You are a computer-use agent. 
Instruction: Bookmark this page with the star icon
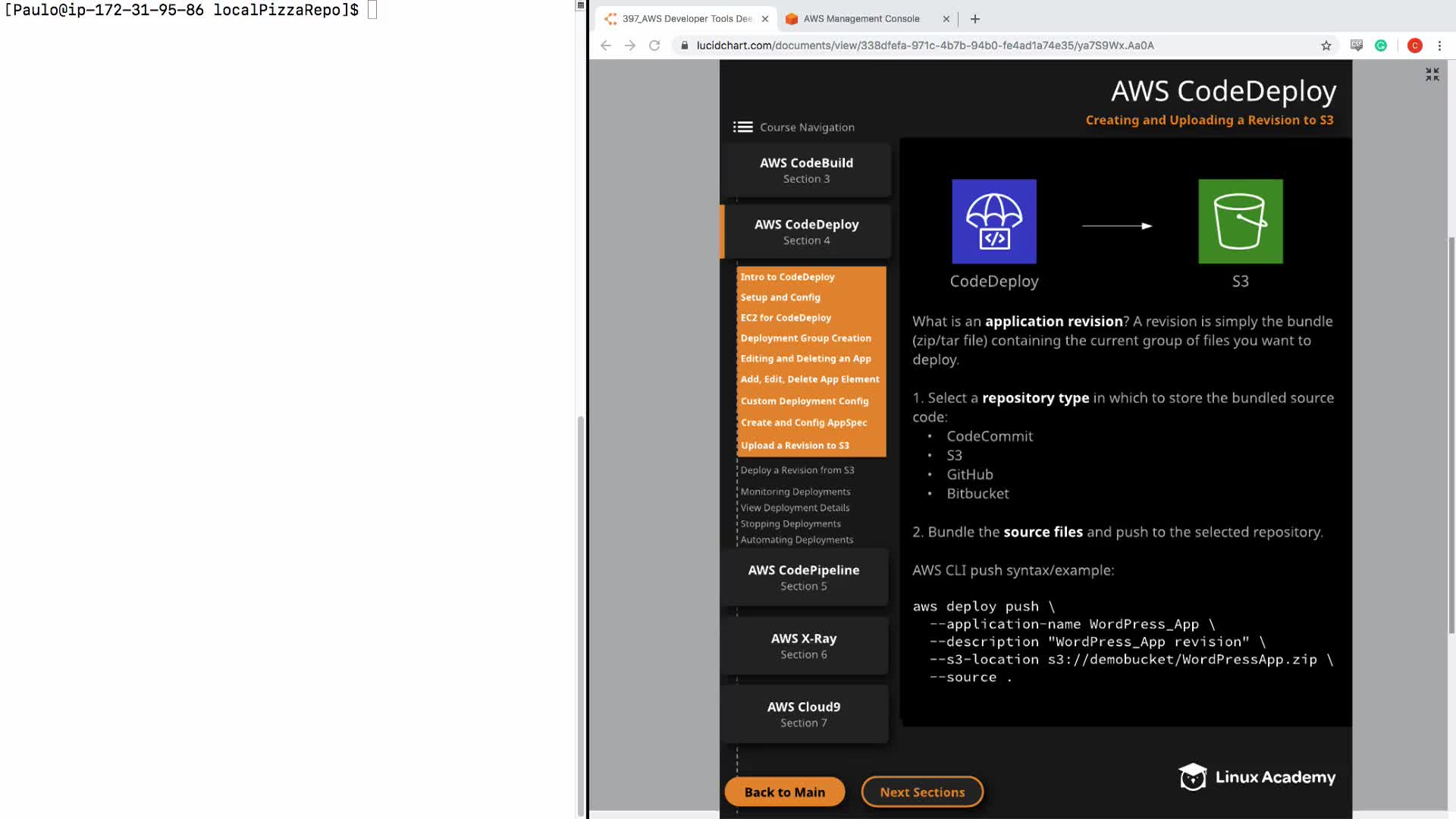click(x=1326, y=45)
